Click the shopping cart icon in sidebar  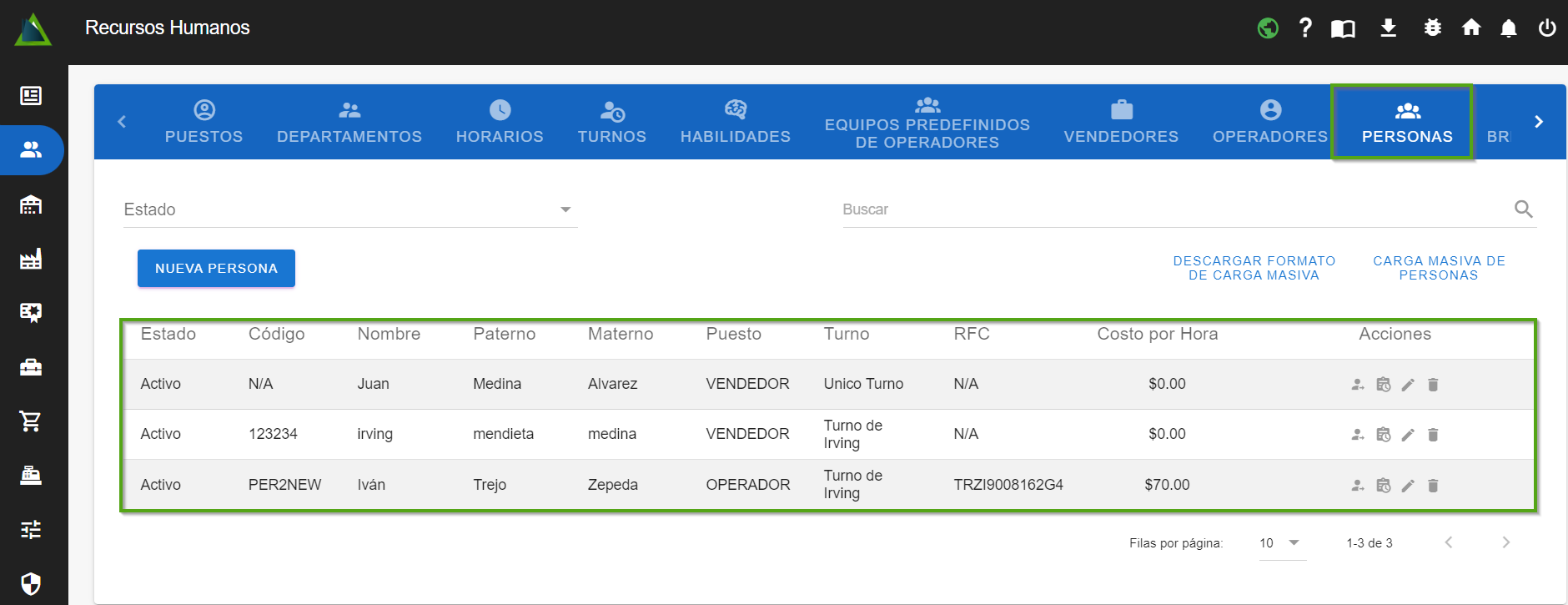31,421
